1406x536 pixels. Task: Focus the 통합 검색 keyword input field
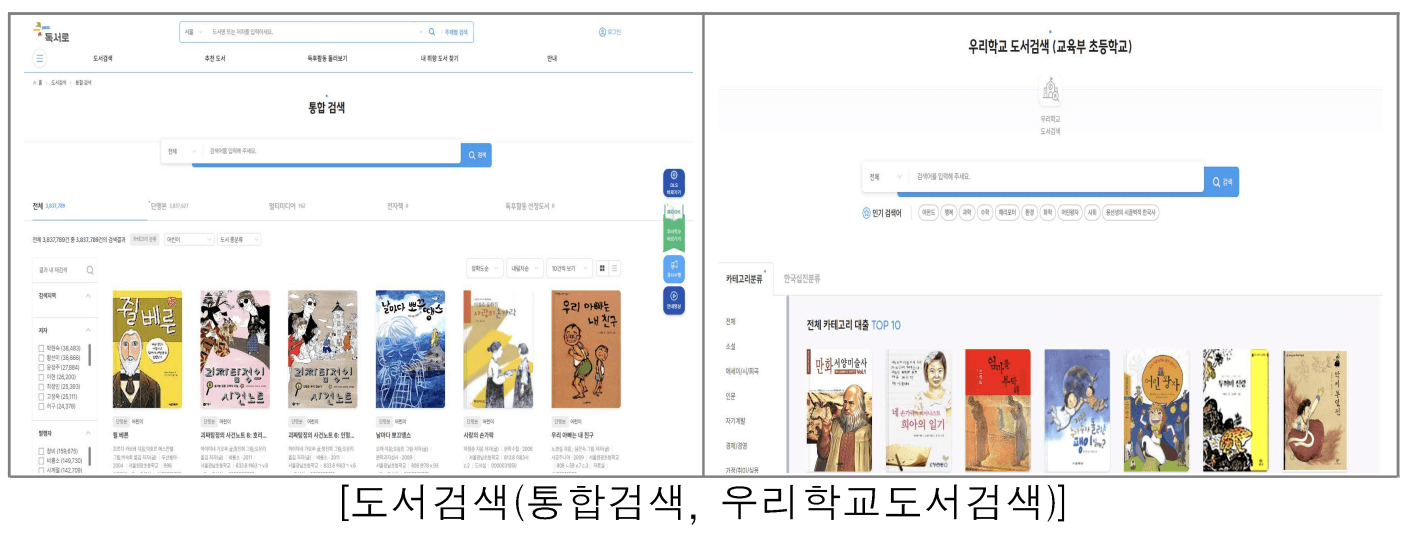pyautogui.click(x=331, y=151)
